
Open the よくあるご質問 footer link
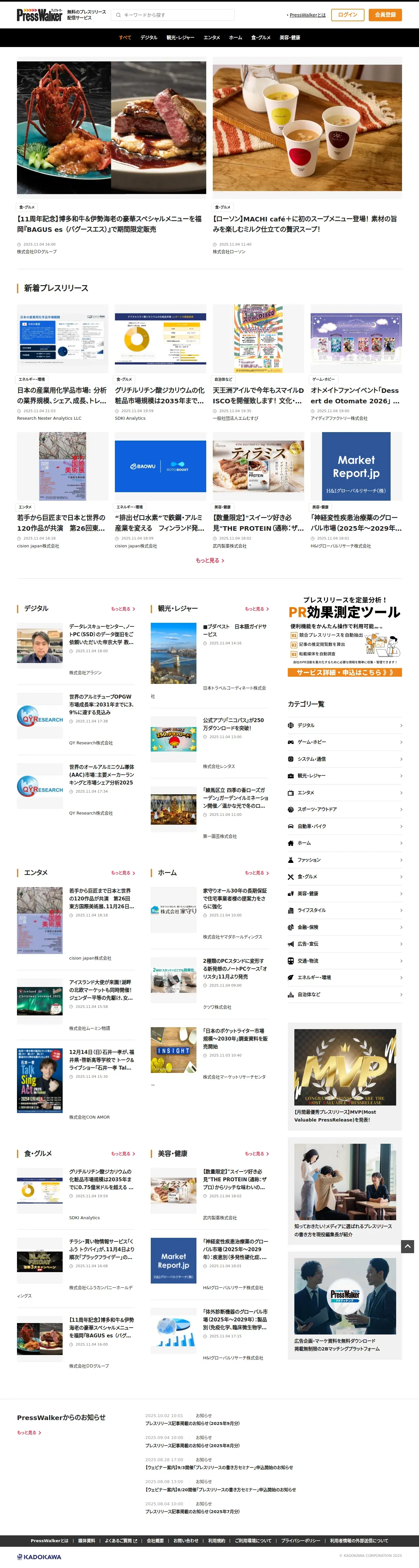[121, 1541]
